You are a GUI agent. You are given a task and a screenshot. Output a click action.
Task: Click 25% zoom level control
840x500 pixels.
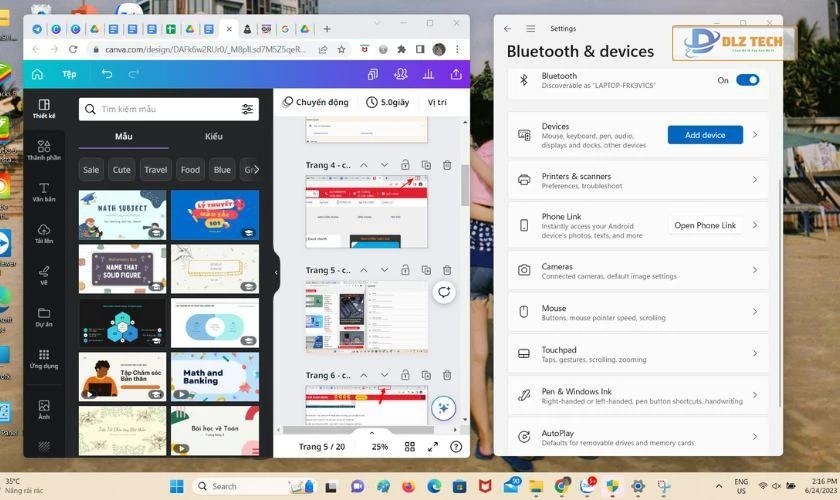pos(380,446)
